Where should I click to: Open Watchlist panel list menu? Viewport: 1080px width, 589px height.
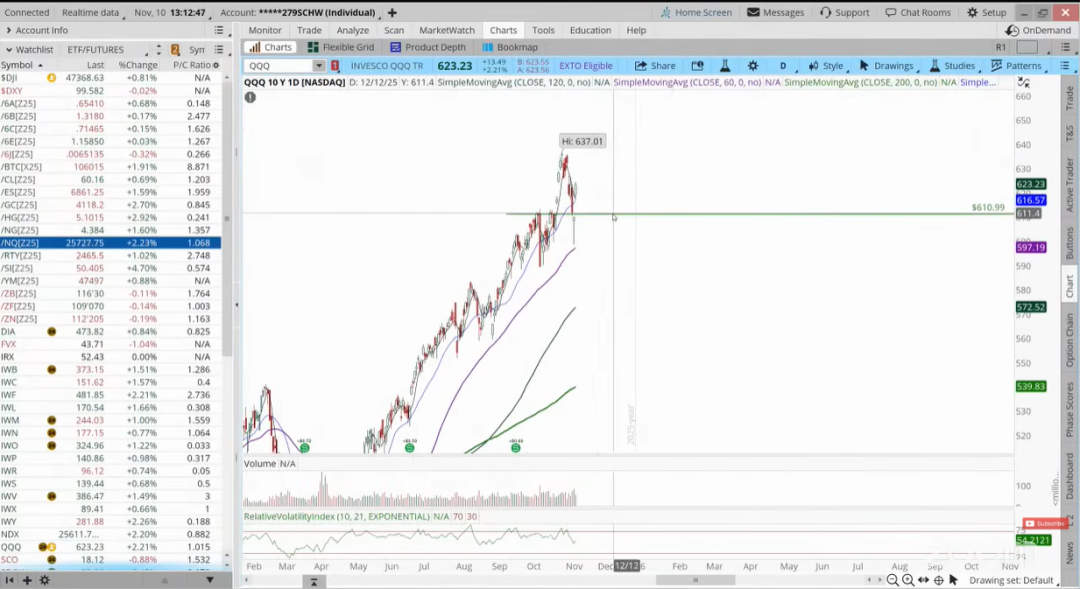tap(218, 50)
